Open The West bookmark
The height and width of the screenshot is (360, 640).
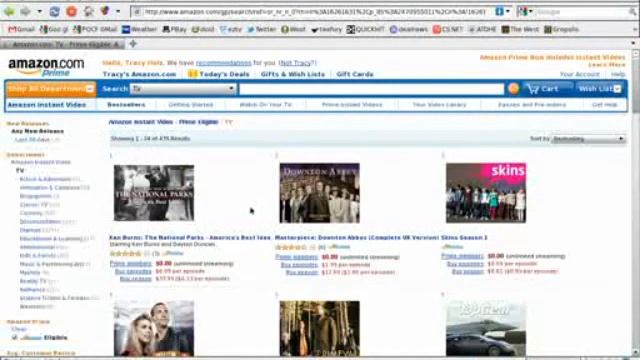pos(520,29)
